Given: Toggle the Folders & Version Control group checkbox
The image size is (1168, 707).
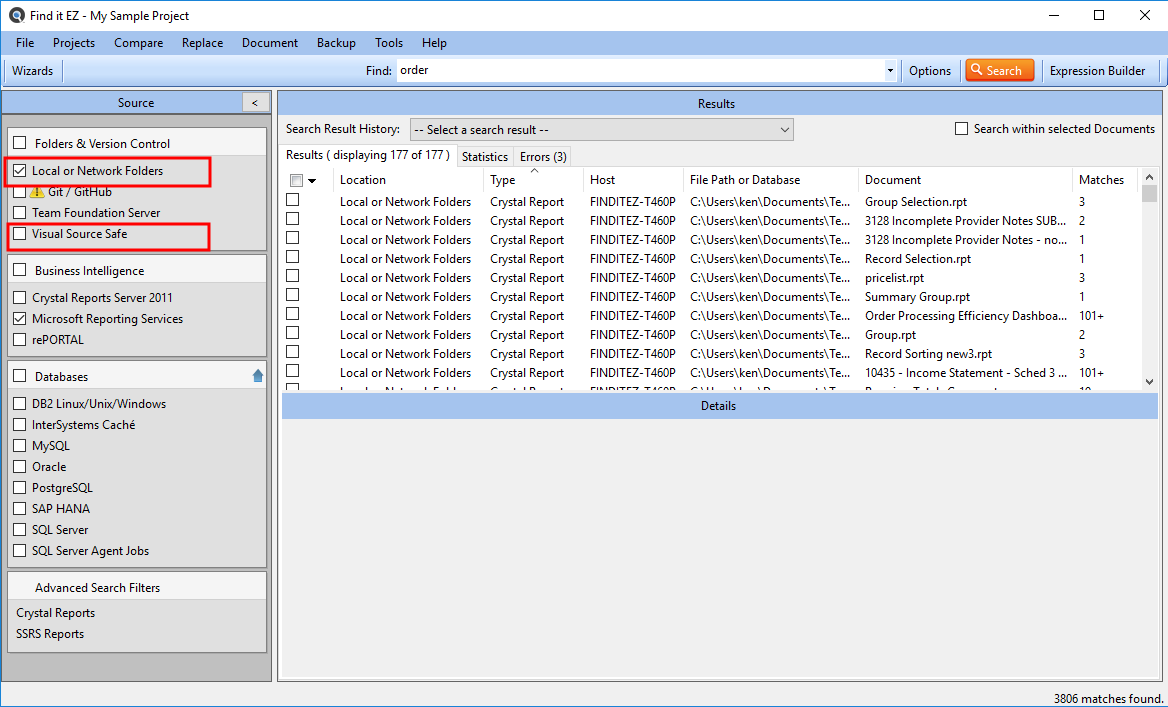Looking at the screenshot, I should (20, 143).
